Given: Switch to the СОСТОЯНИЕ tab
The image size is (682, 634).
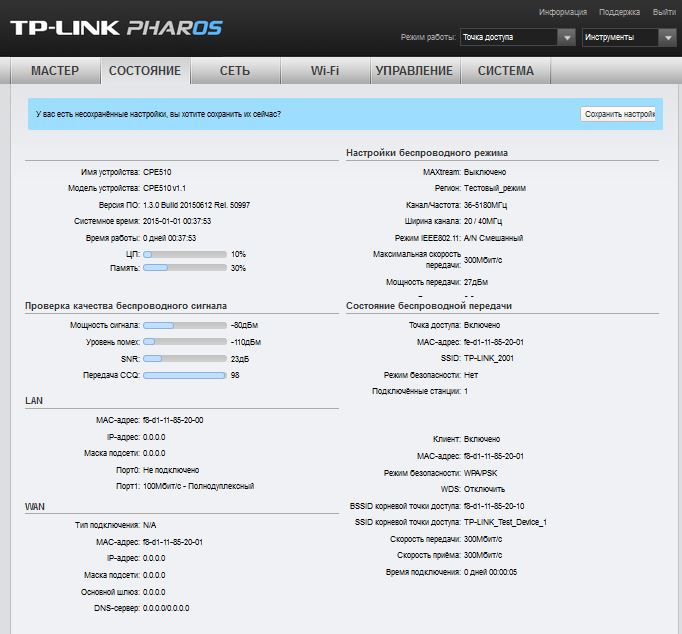Looking at the screenshot, I should click(x=145, y=70).
